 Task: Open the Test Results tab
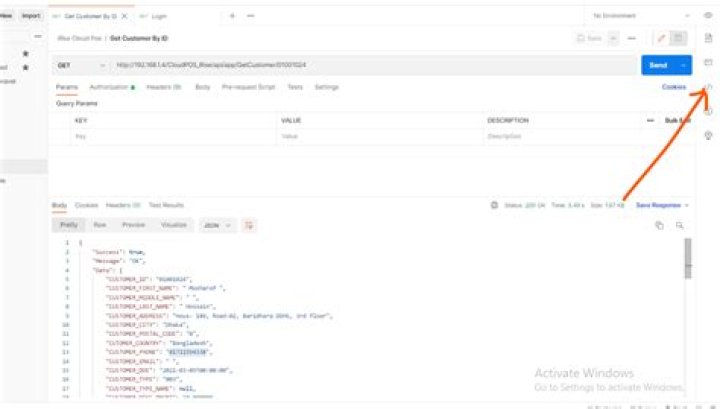[x=166, y=205]
